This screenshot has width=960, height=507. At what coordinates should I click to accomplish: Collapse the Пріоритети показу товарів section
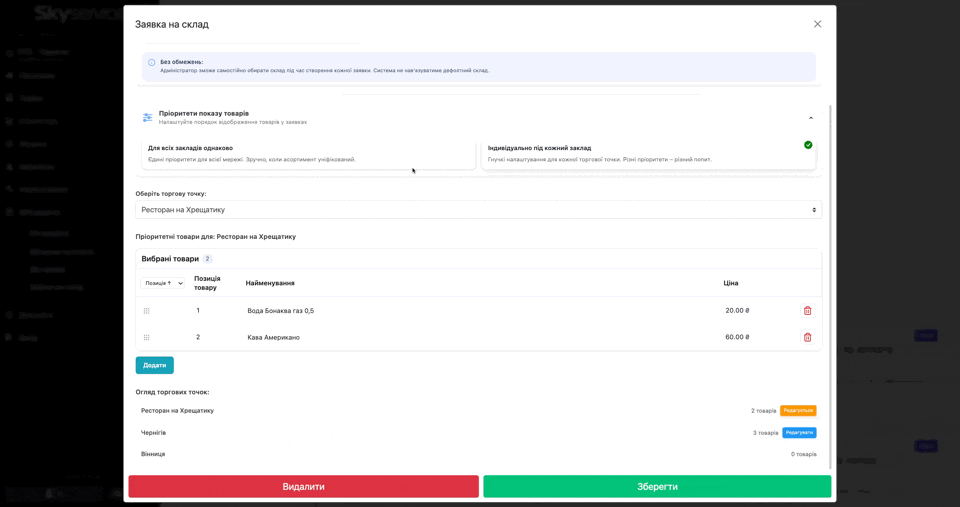click(x=811, y=118)
